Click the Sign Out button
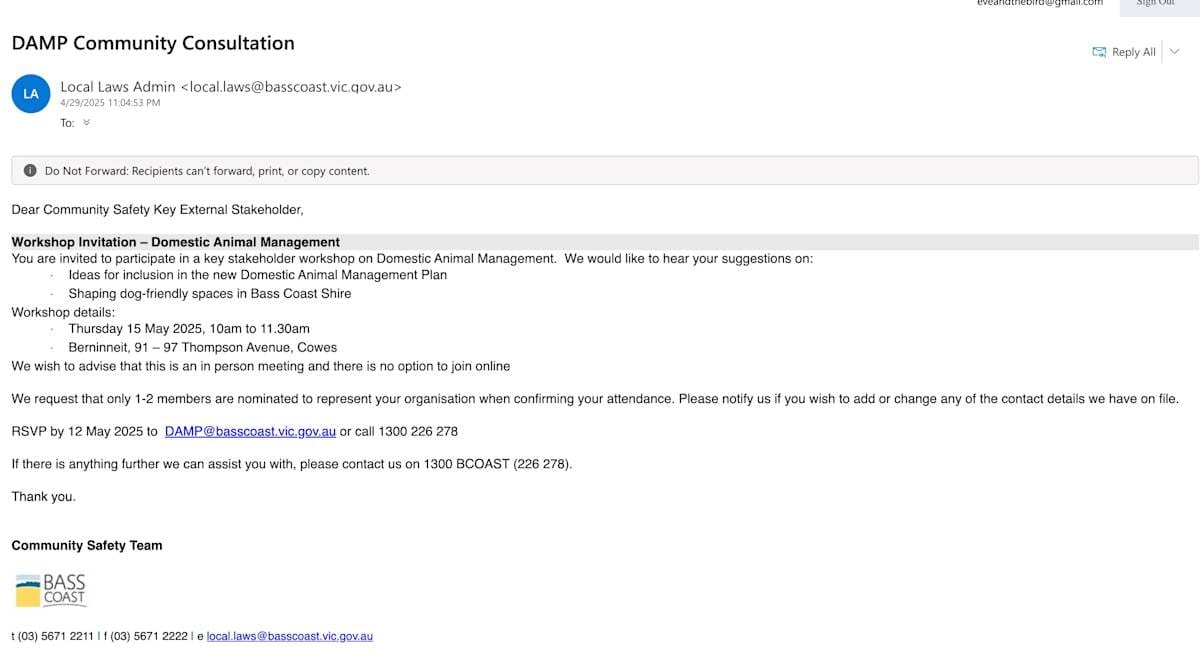Viewport: 1200px width, 662px height. point(1154,3)
